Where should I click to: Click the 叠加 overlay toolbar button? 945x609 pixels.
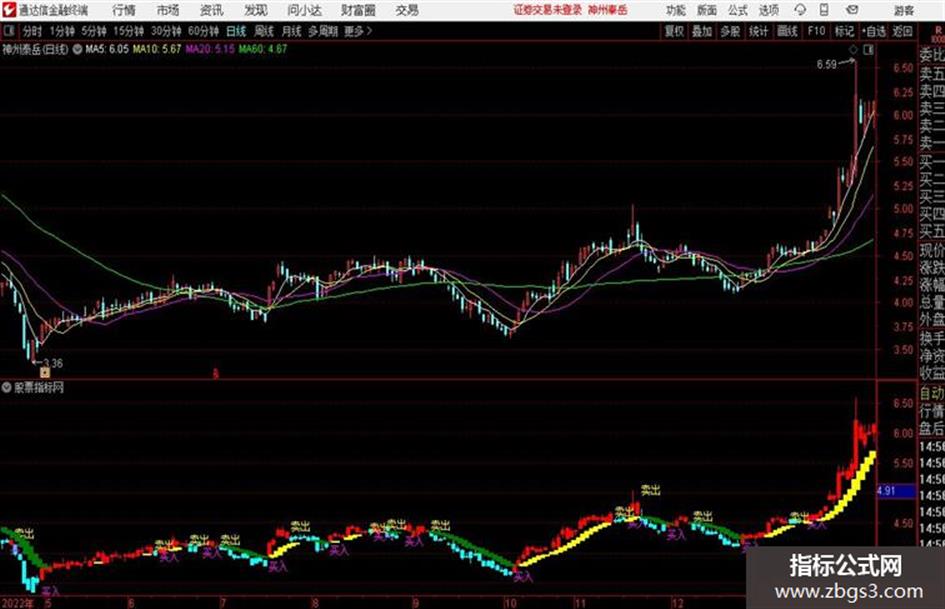point(702,31)
